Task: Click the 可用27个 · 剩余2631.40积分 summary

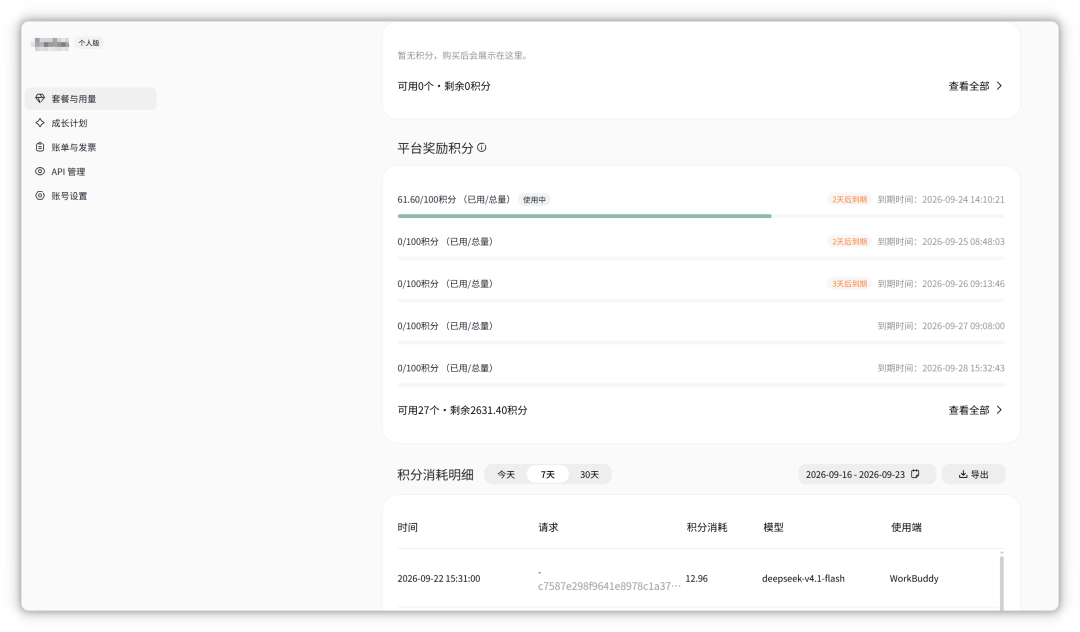Action: pyautogui.click(x=462, y=410)
